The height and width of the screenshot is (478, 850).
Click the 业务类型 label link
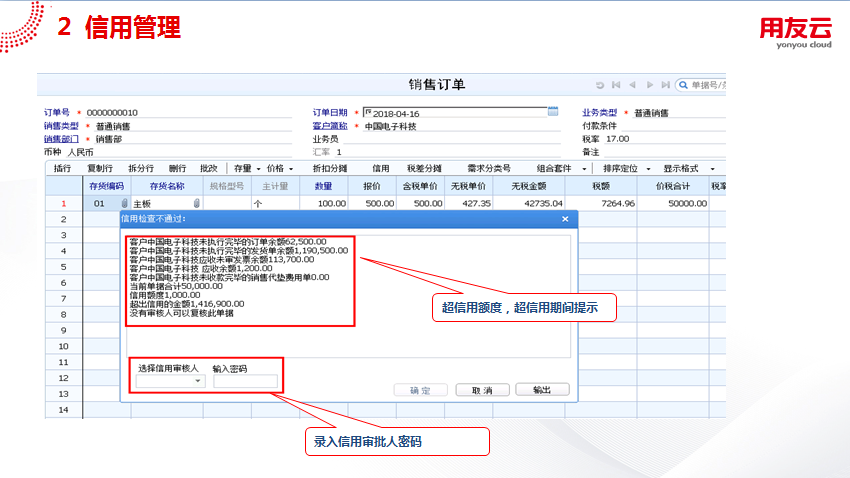[x=600, y=113]
